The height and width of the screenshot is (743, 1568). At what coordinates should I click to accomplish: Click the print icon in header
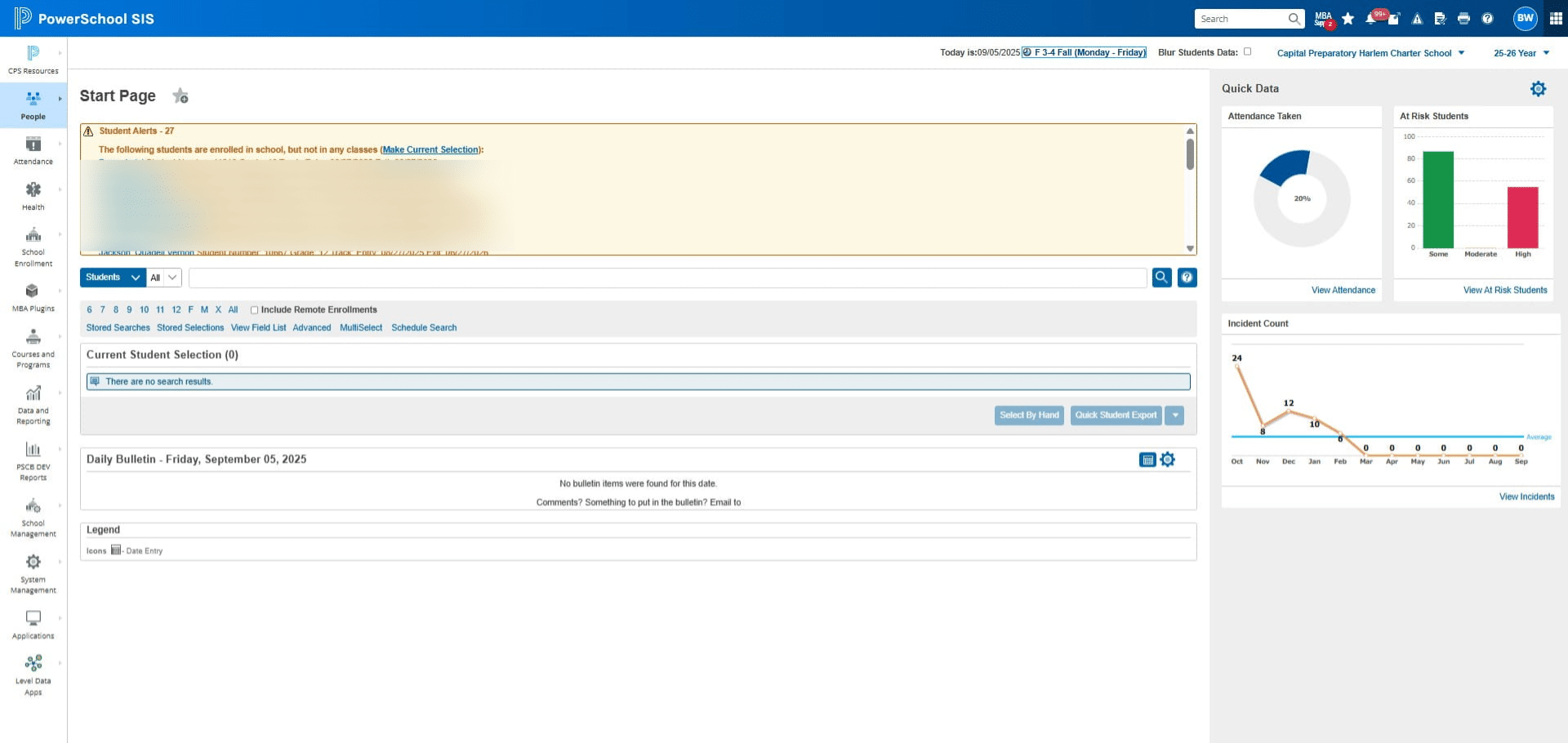coord(1463,19)
